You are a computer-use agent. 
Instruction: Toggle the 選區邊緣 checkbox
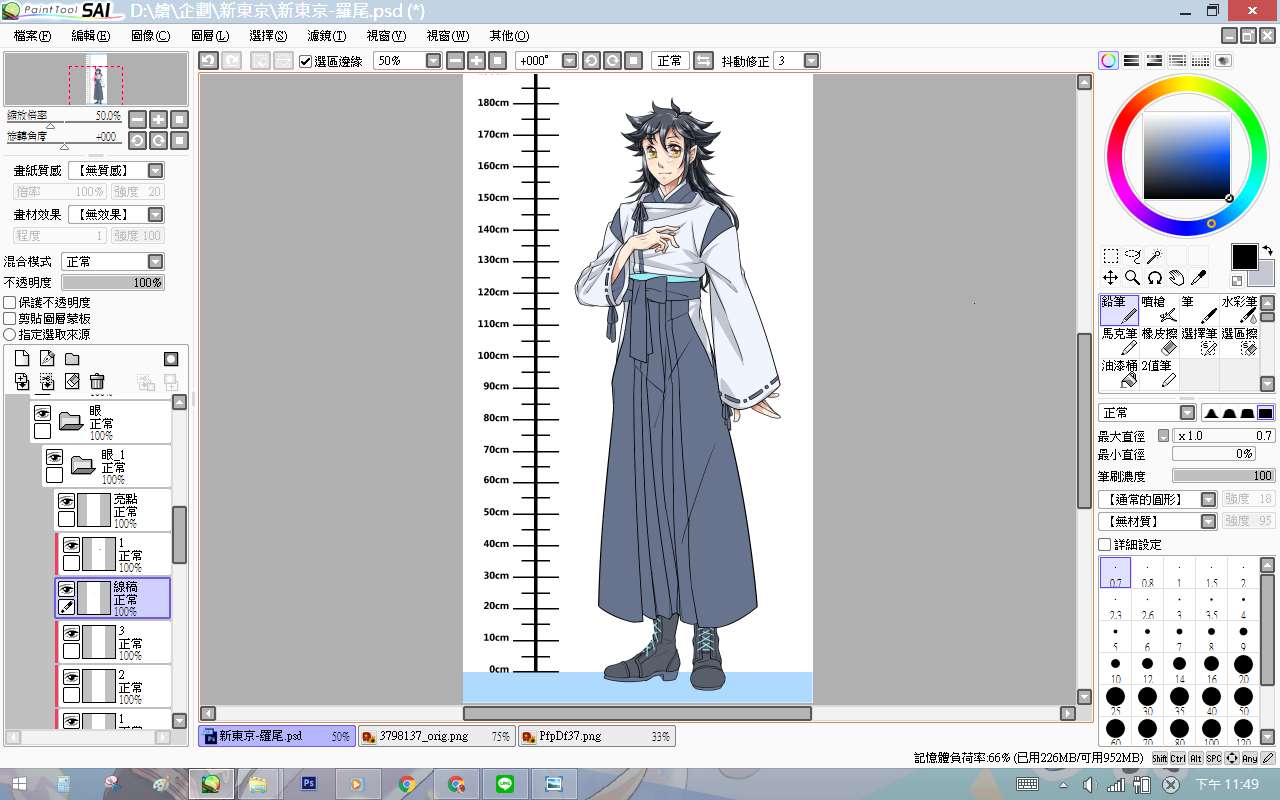coord(306,61)
